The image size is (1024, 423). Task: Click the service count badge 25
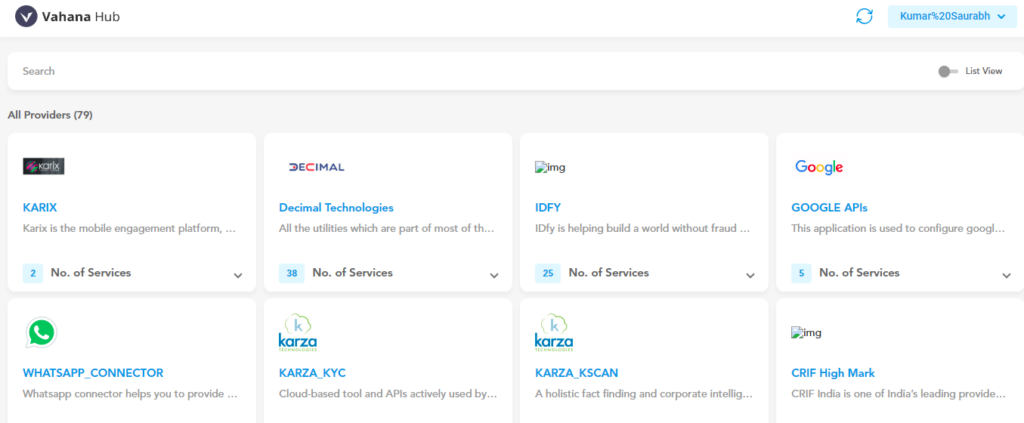pyautogui.click(x=548, y=274)
